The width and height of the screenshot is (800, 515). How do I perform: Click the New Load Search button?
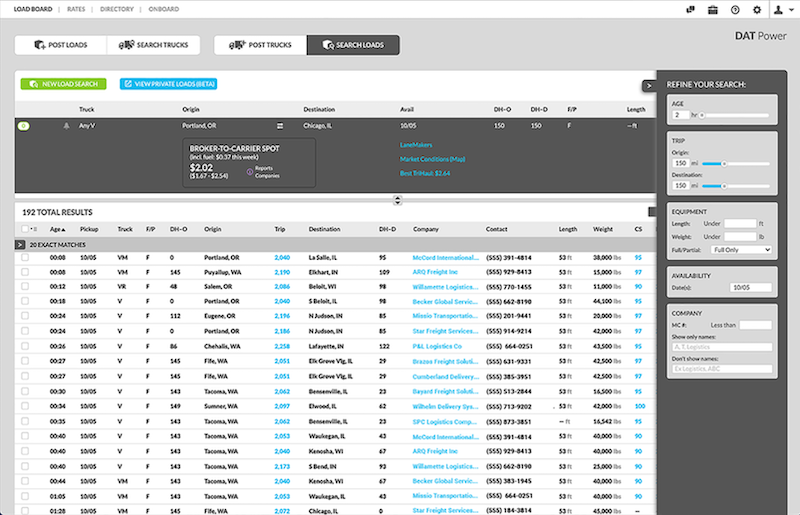tap(63, 84)
